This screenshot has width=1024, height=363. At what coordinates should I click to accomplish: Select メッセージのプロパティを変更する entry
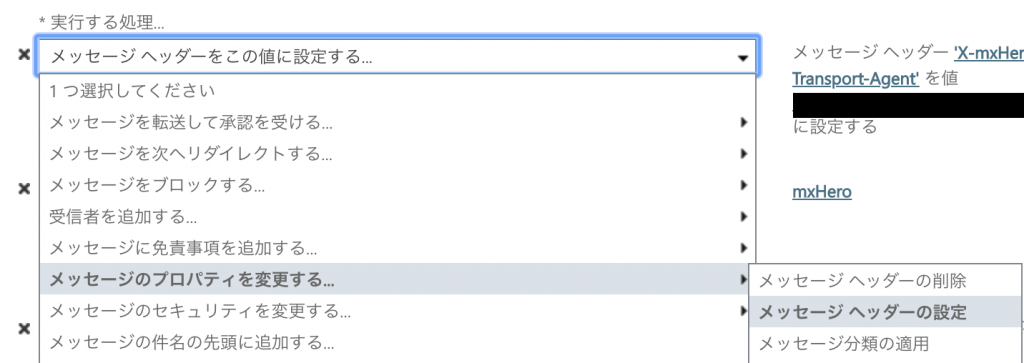(397, 279)
